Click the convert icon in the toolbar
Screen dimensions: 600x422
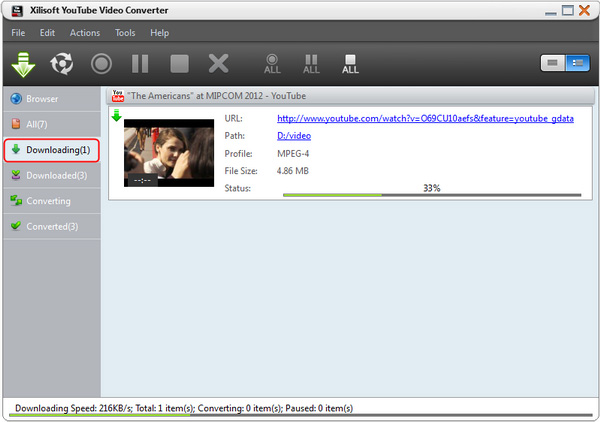point(62,64)
